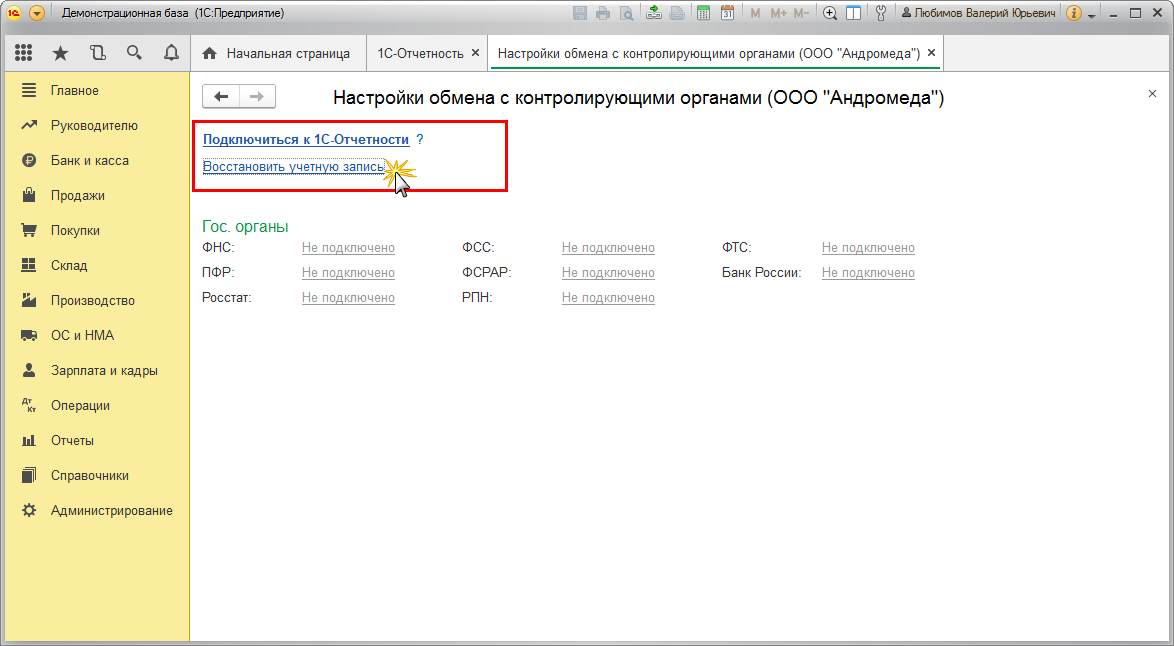
Task: Click the M+ memory button
Action: click(x=778, y=13)
